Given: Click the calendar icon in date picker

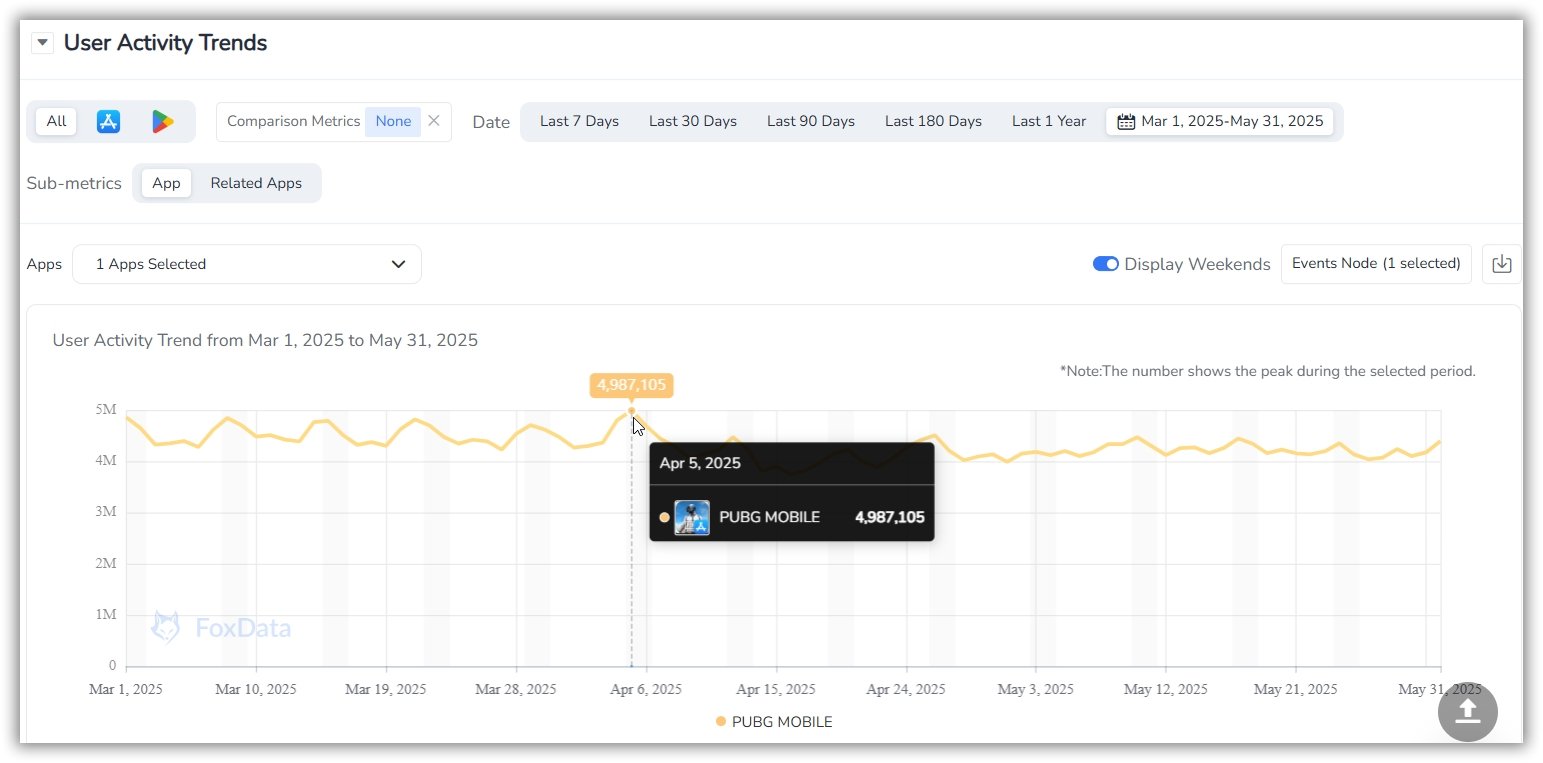Looking at the screenshot, I should 1126,121.
